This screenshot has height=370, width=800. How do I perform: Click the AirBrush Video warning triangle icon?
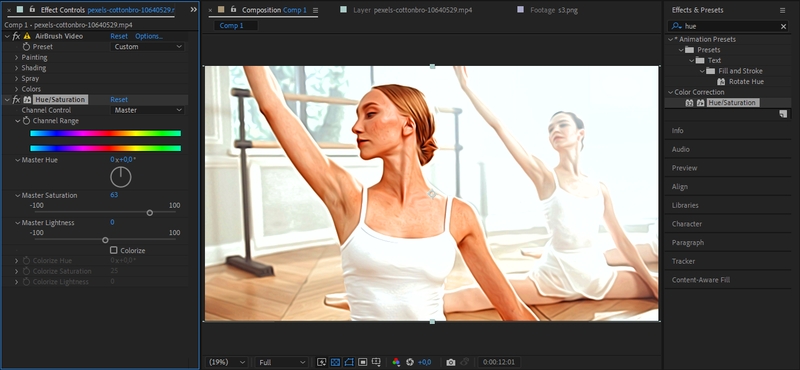pos(27,36)
